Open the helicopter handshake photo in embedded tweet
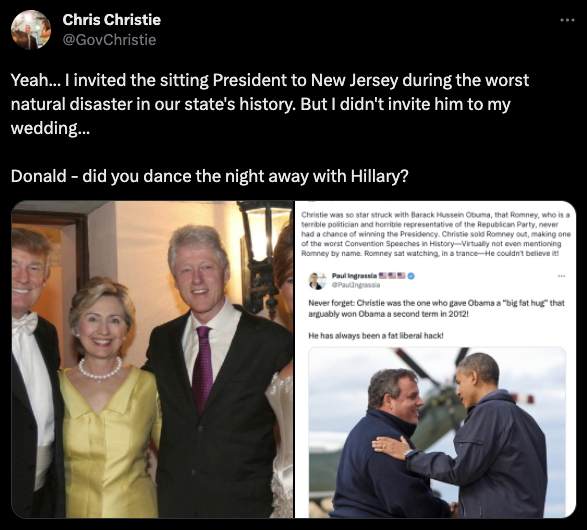This screenshot has width=587, height=530. coord(437,433)
